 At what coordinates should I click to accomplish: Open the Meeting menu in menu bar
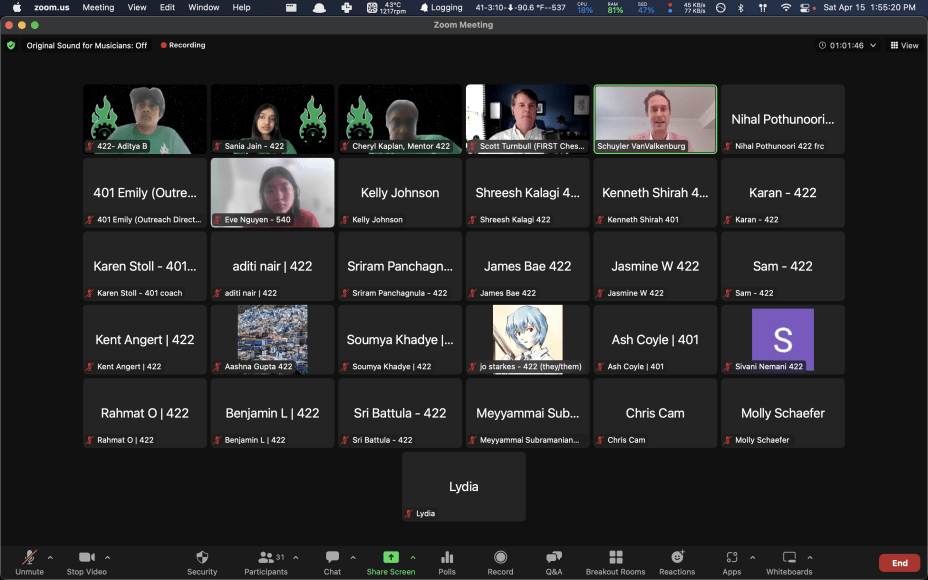(x=98, y=7)
